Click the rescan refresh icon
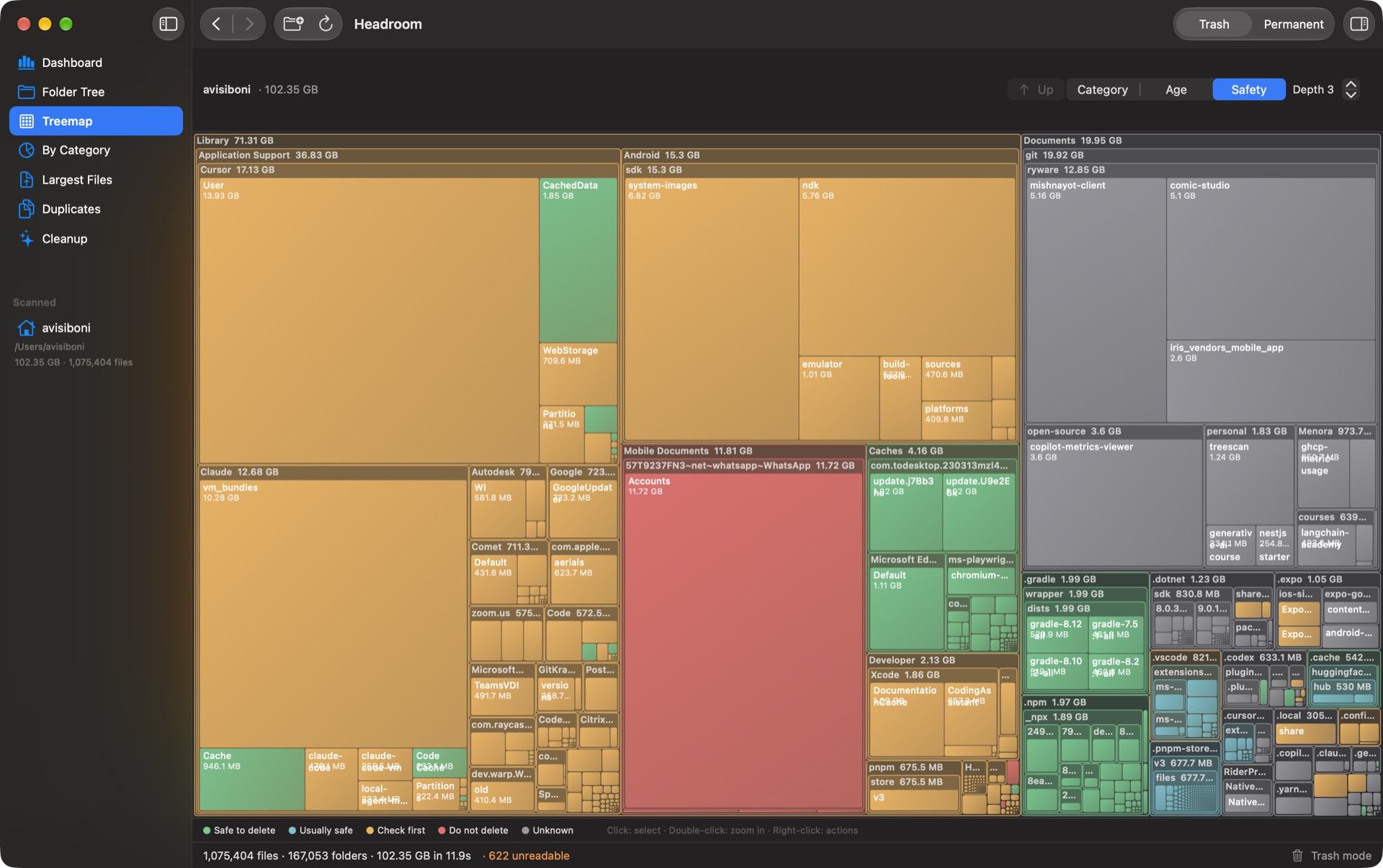Screen dimensions: 1383x868 point(326,24)
